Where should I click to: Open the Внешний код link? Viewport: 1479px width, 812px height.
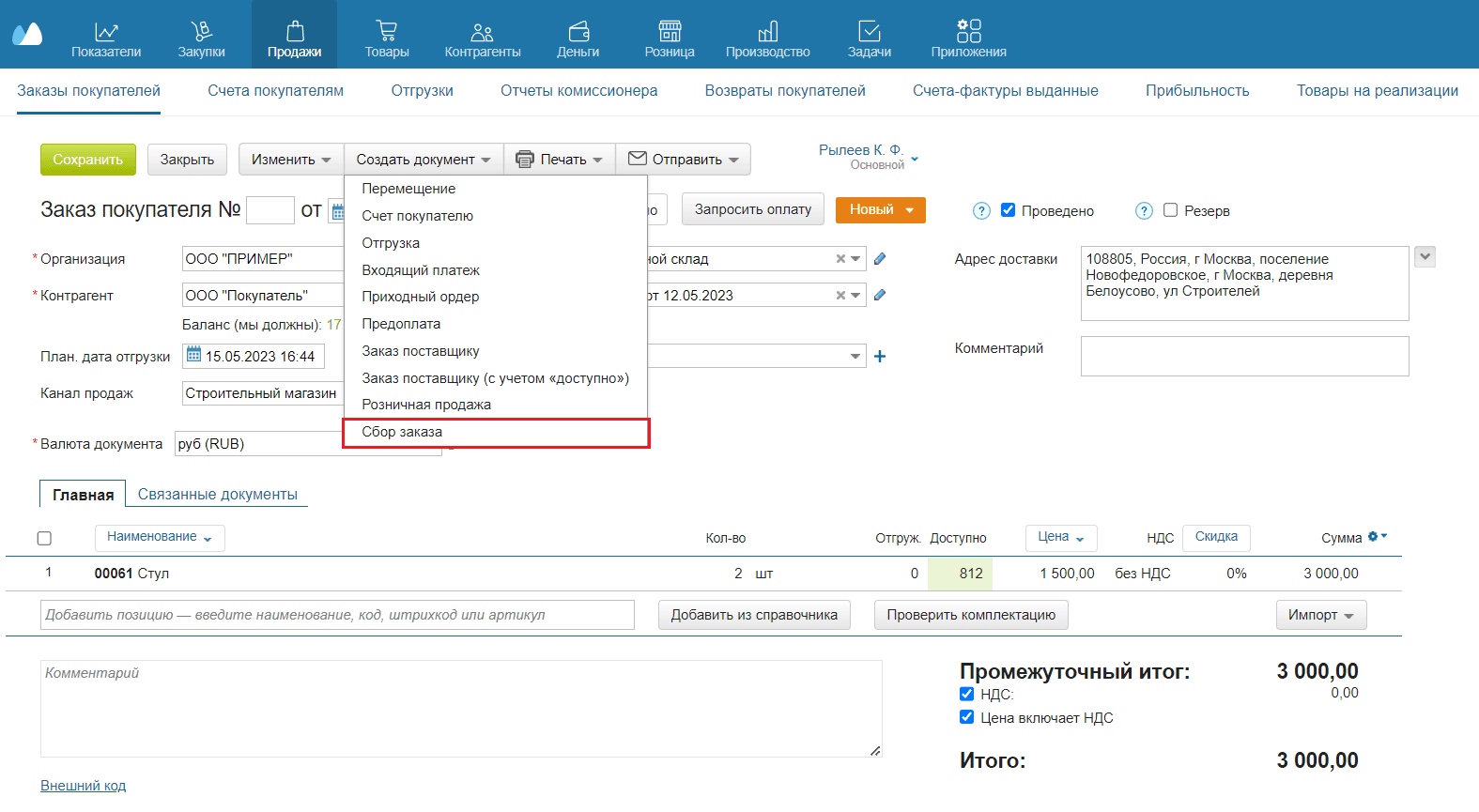[83, 786]
